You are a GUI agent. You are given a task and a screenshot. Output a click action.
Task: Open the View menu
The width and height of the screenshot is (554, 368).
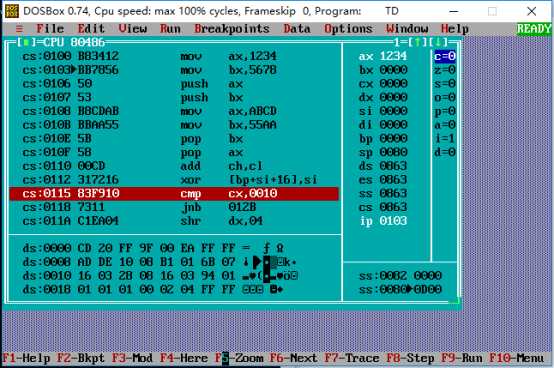[132, 29]
